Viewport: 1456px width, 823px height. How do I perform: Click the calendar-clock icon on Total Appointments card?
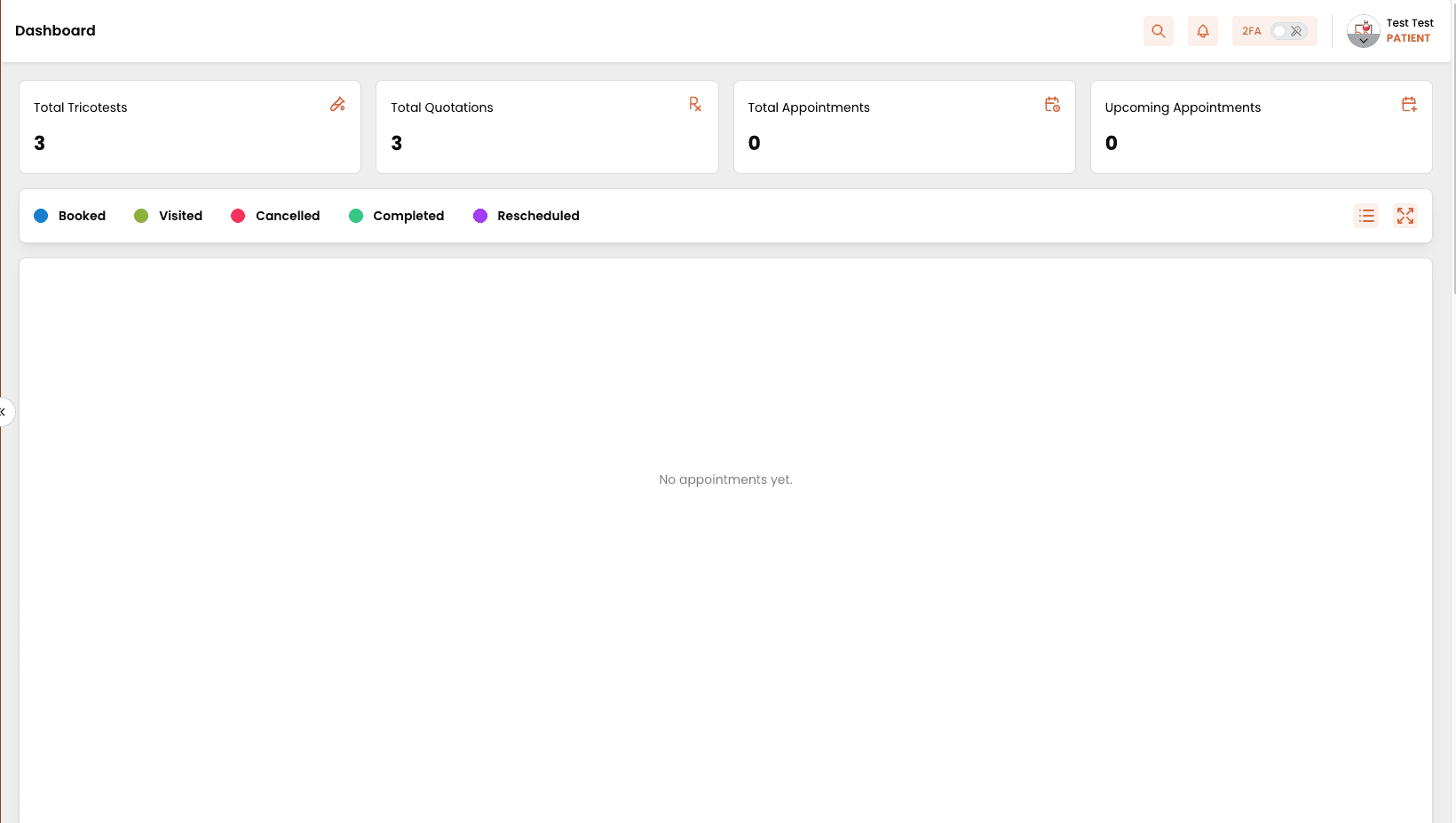coord(1053,104)
